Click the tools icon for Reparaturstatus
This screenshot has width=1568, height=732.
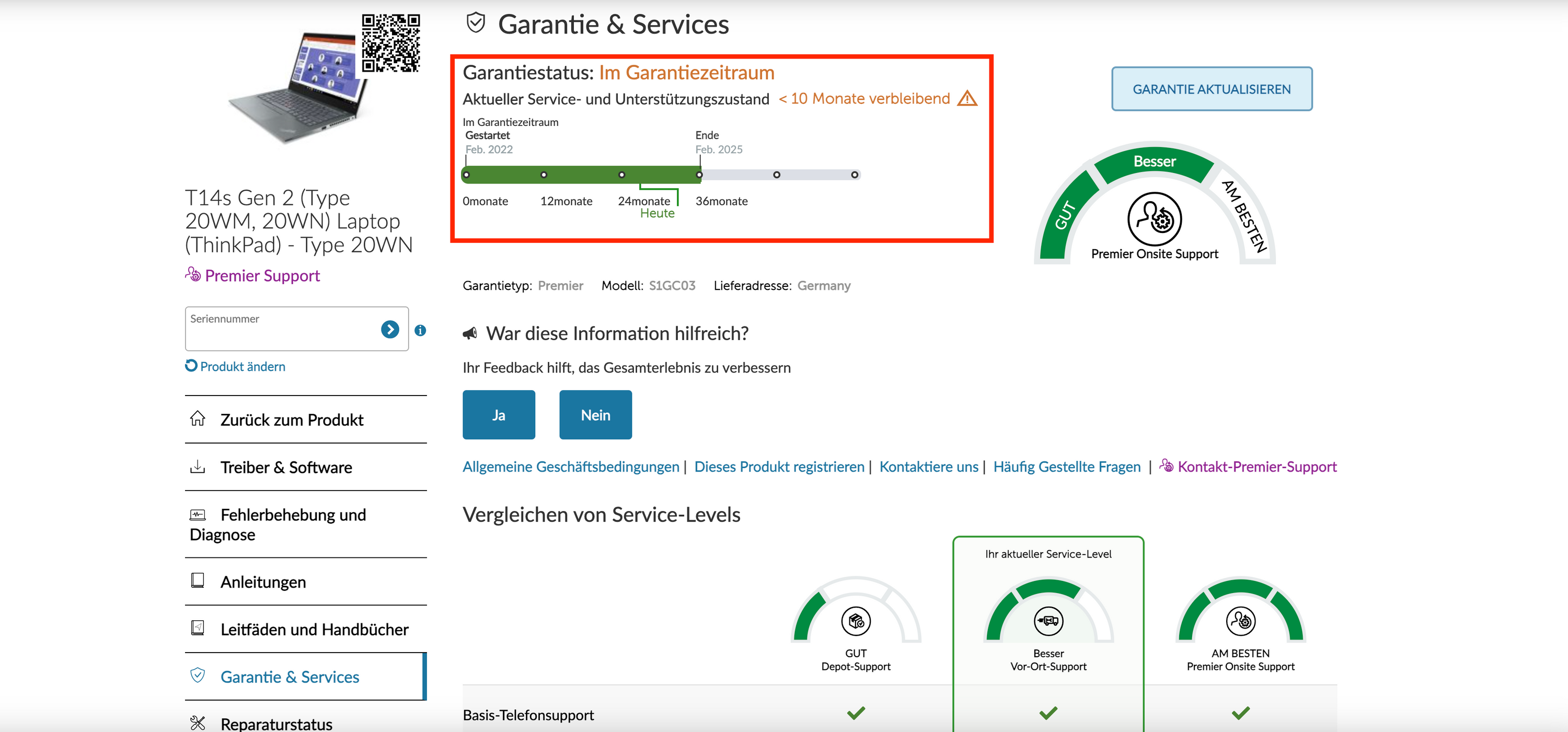coord(197,723)
